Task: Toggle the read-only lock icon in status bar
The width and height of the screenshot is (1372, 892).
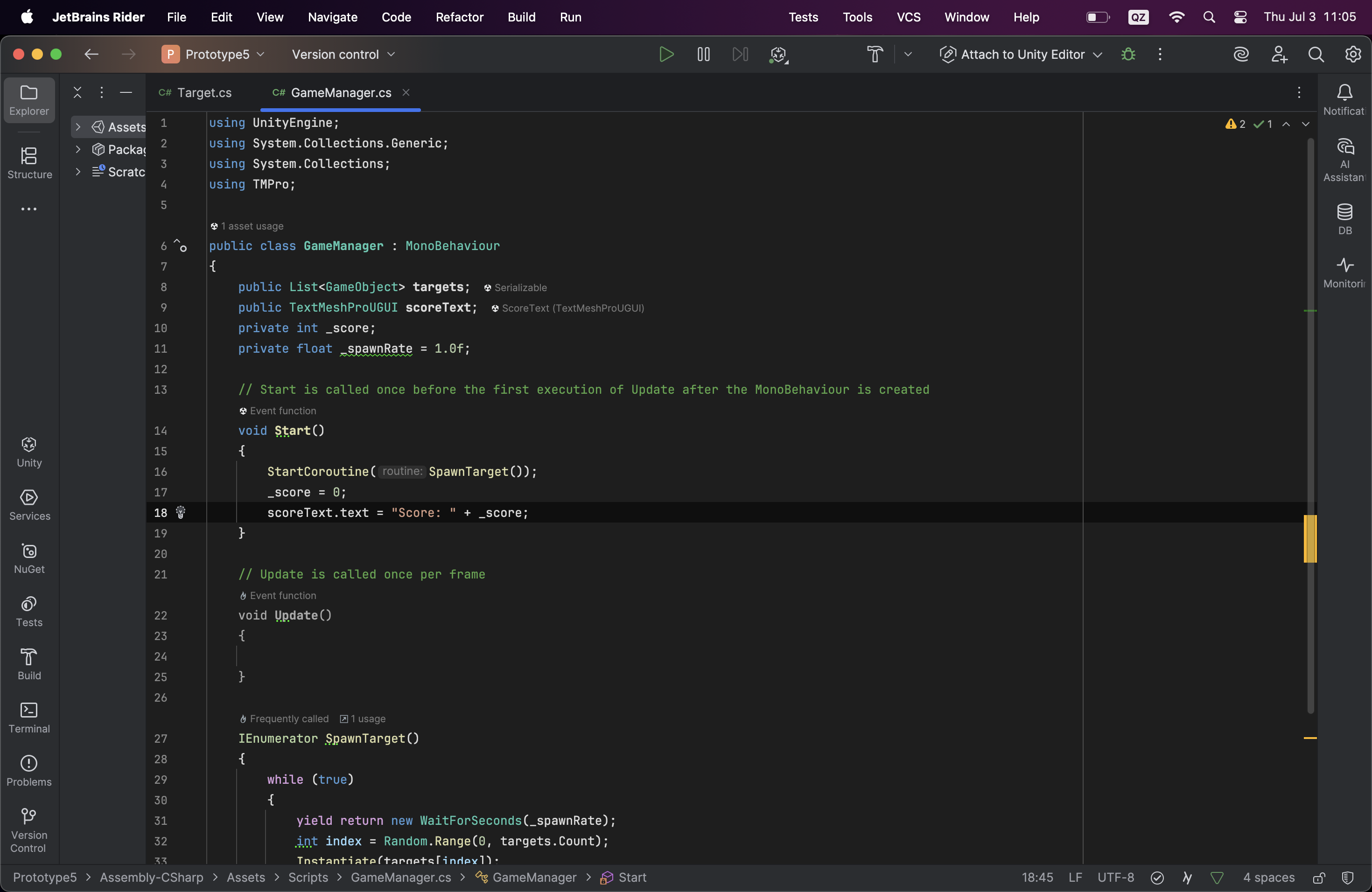Action: click(1319, 878)
